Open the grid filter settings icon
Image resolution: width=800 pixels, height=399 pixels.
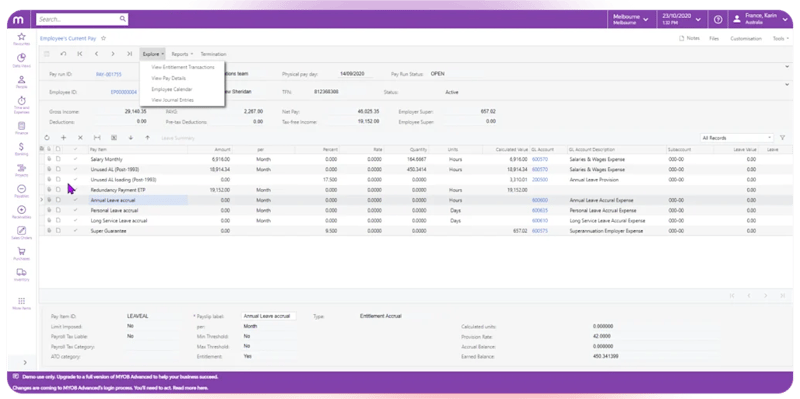[782, 138]
